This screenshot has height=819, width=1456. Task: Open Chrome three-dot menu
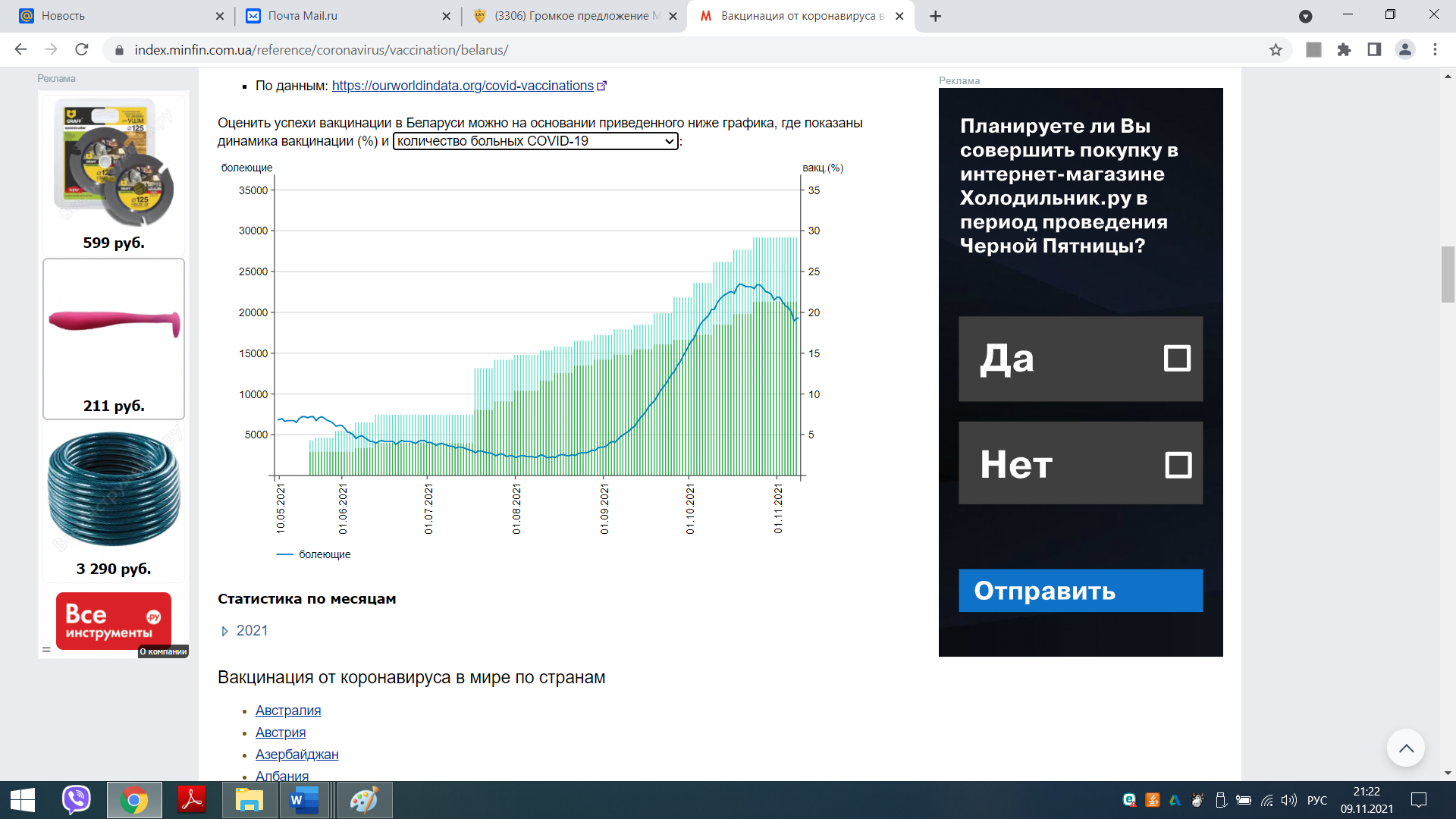(1435, 50)
